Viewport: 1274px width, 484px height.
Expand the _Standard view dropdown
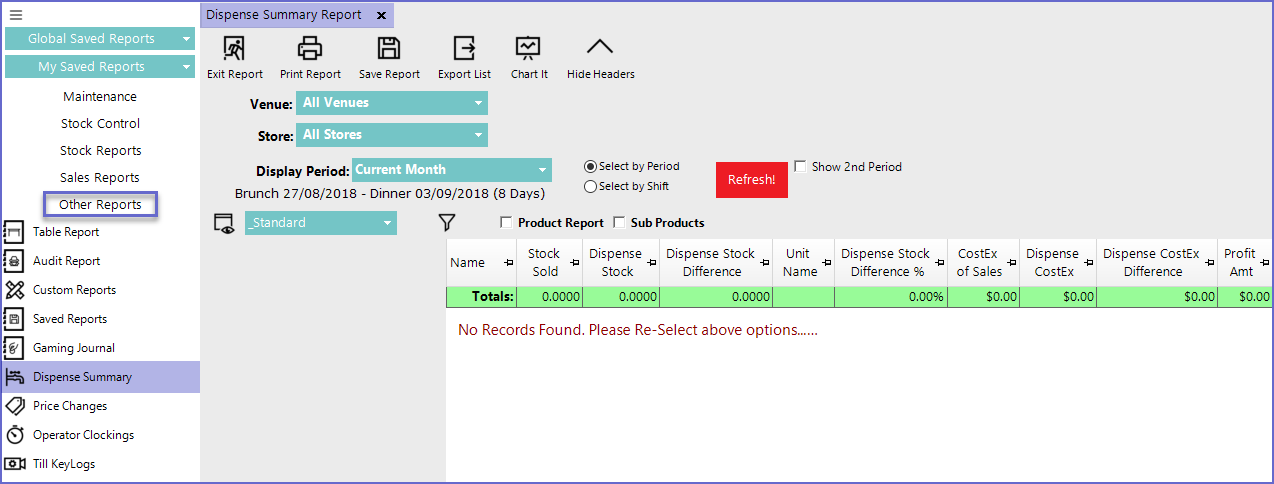pos(320,223)
